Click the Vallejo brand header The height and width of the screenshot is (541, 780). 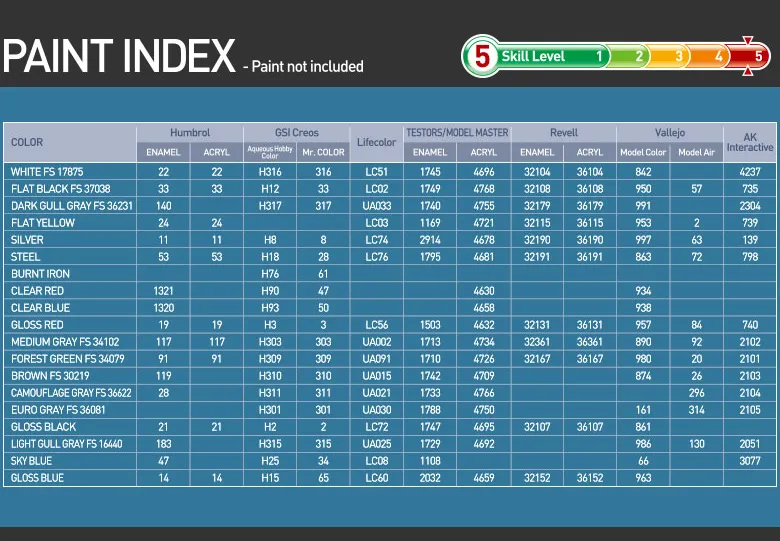click(670, 133)
